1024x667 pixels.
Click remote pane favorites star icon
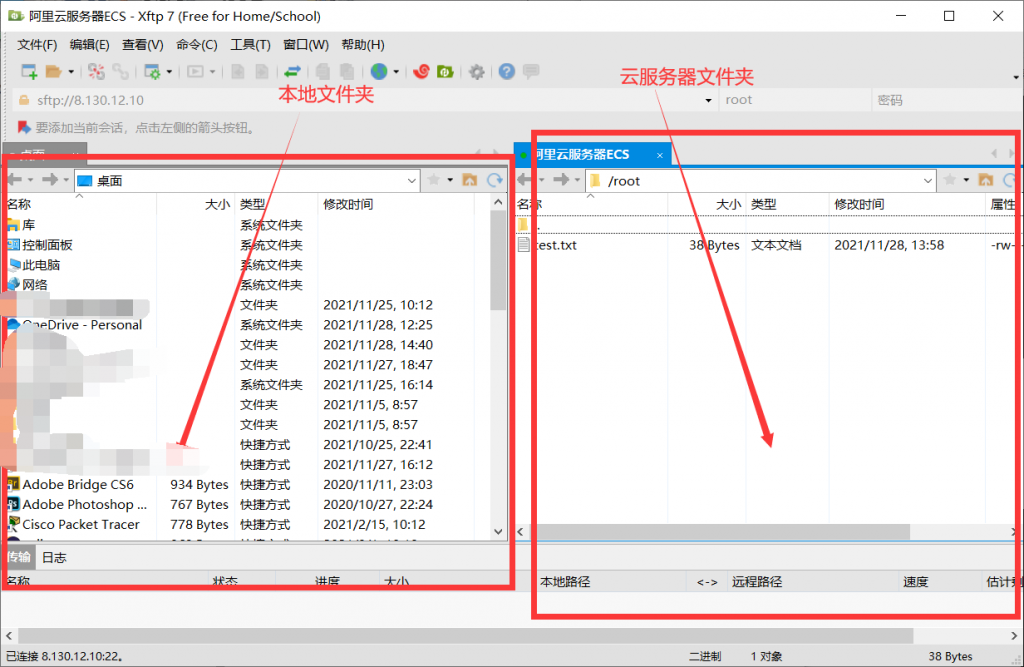[950, 180]
